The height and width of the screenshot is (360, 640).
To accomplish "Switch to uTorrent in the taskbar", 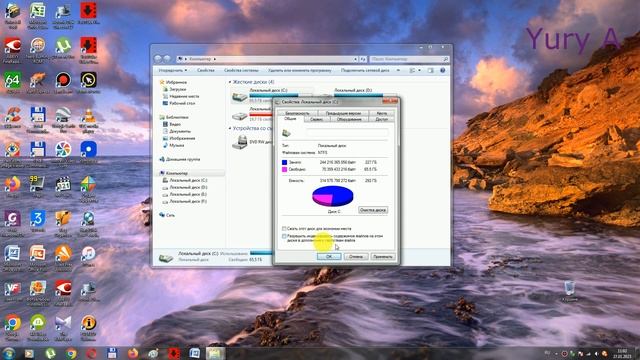I will click(x=50, y=353).
